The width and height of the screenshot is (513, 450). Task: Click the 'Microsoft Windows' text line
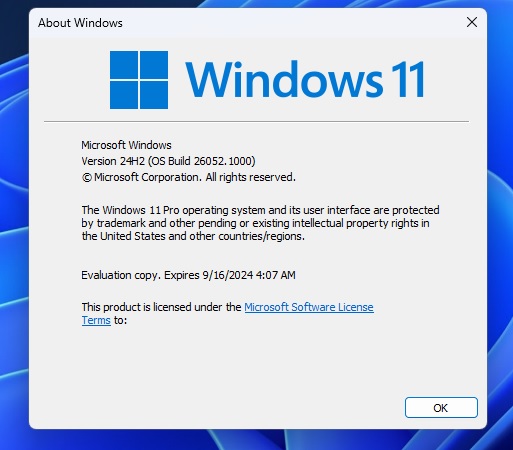pos(126,145)
